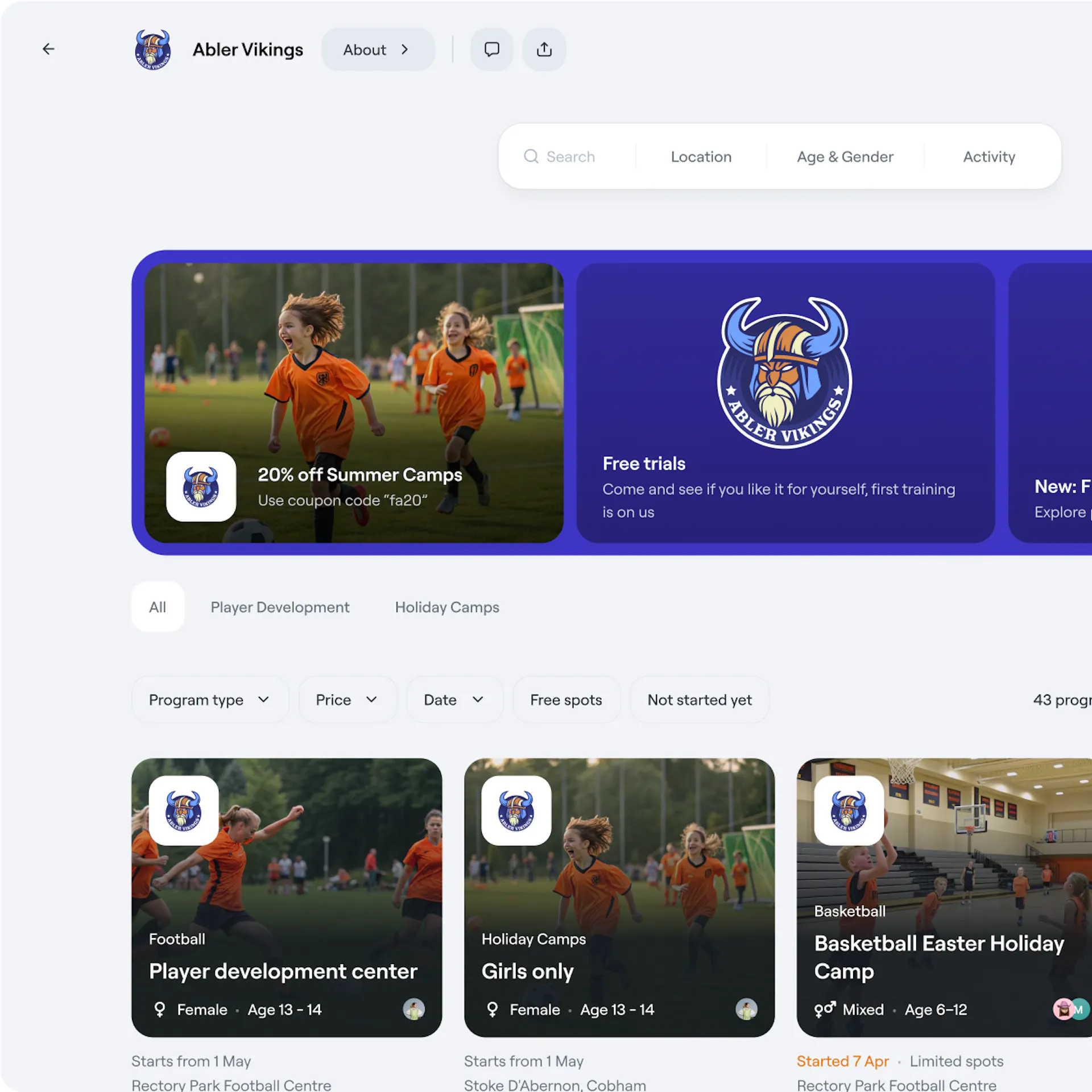The height and width of the screenshot is (1092, 1092).
Task: Open the chat message icon
Action: click(491, 49)
